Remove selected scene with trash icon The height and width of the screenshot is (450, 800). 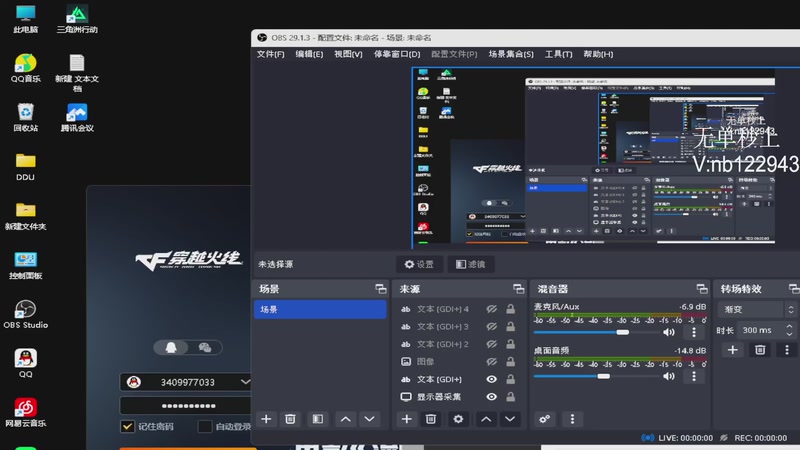pyautogui.click(x=290, y=419)
